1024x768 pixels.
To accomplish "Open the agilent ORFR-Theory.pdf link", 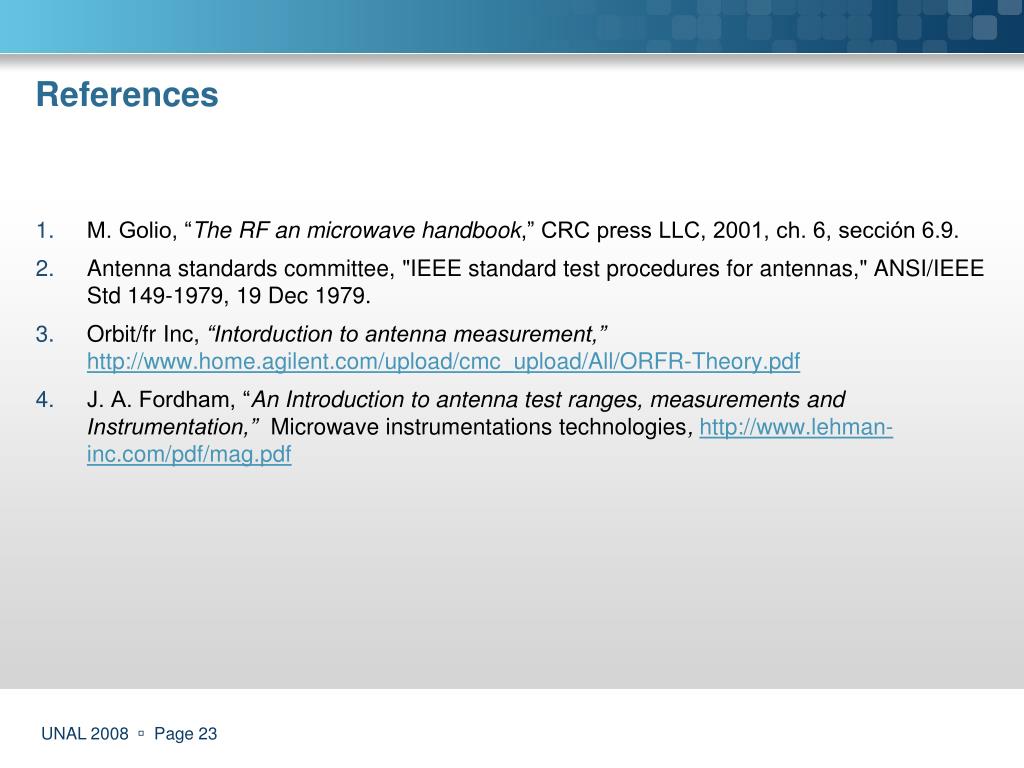I will 443,361.
